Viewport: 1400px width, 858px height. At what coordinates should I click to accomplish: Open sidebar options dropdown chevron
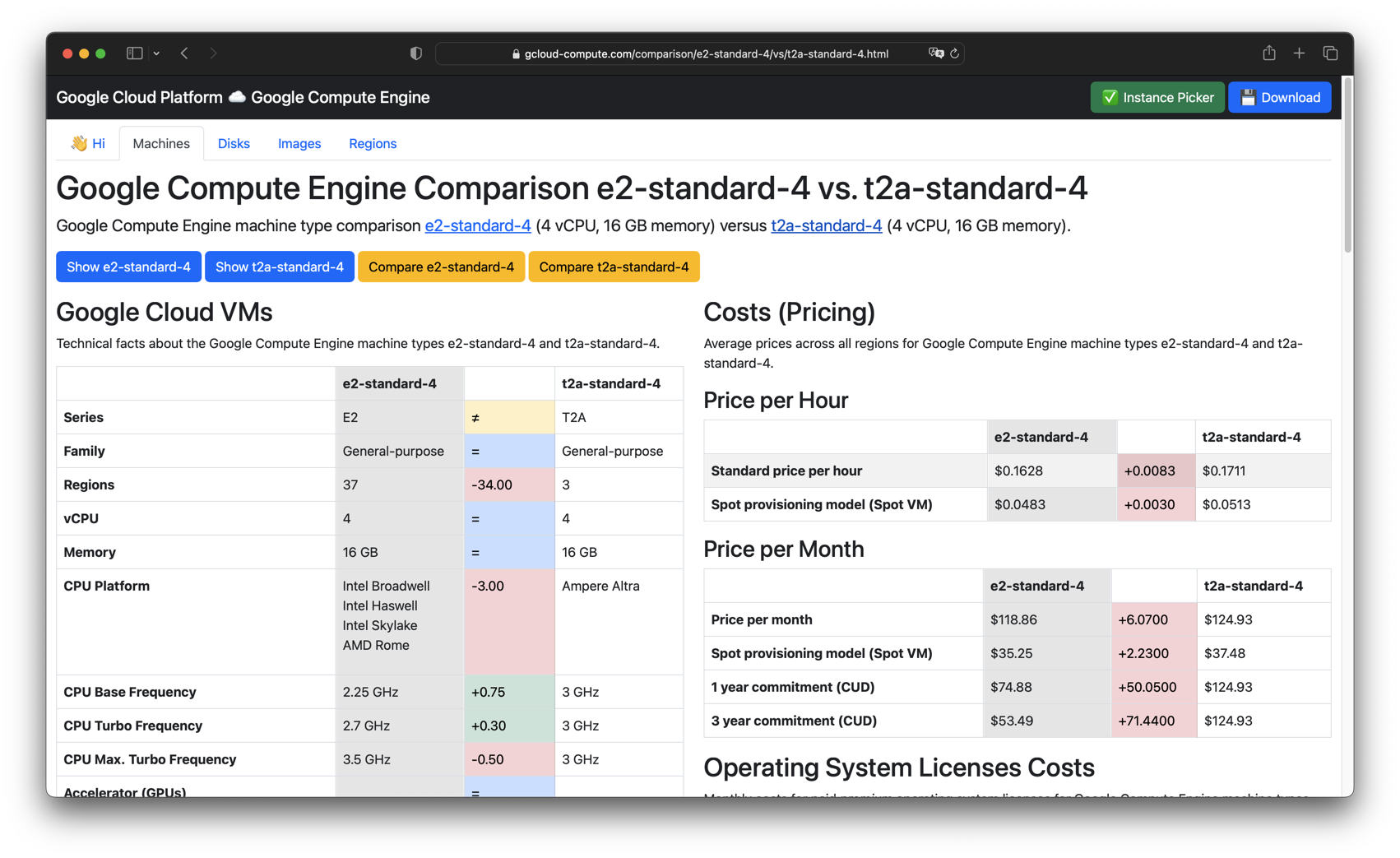tap(156, 53)
